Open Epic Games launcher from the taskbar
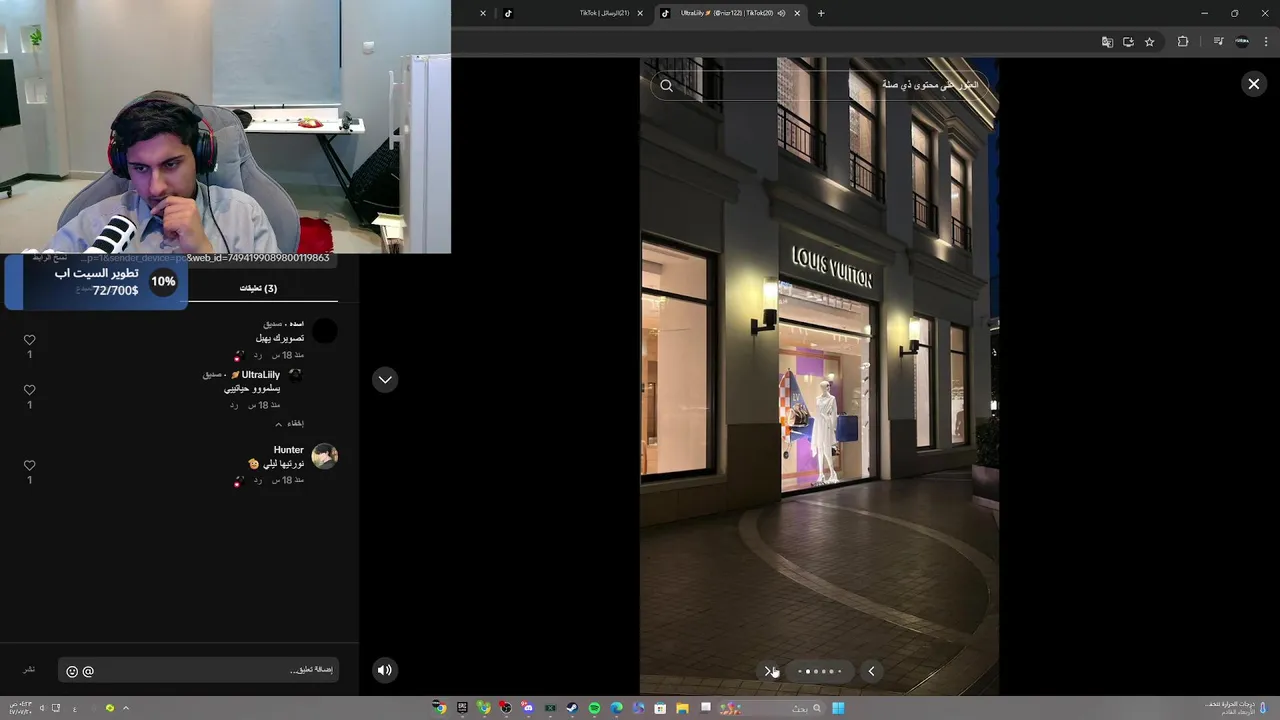Image resolution: width=1280 pixels, height=720 pixels. tap(462, 708)
